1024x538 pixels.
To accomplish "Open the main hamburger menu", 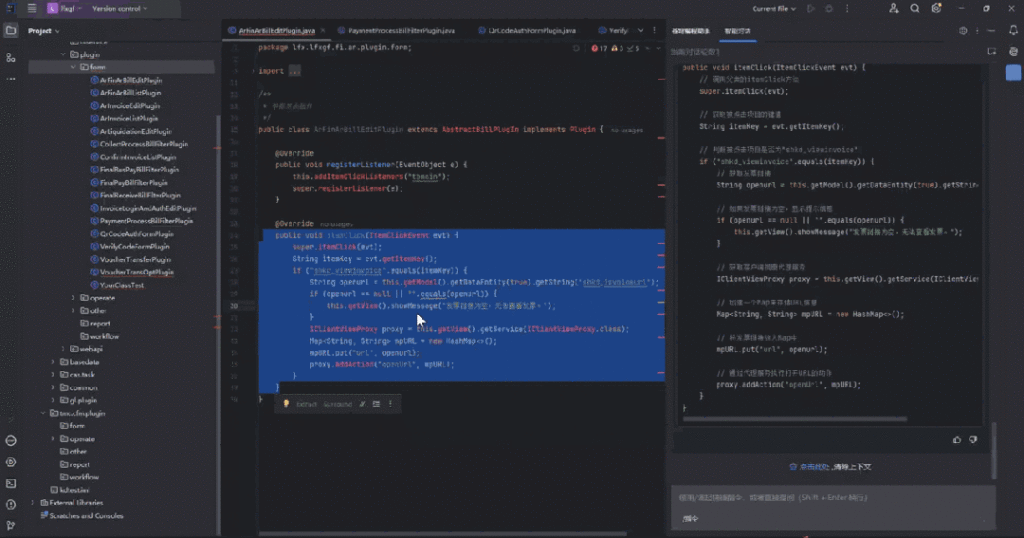I will (31, 9).
